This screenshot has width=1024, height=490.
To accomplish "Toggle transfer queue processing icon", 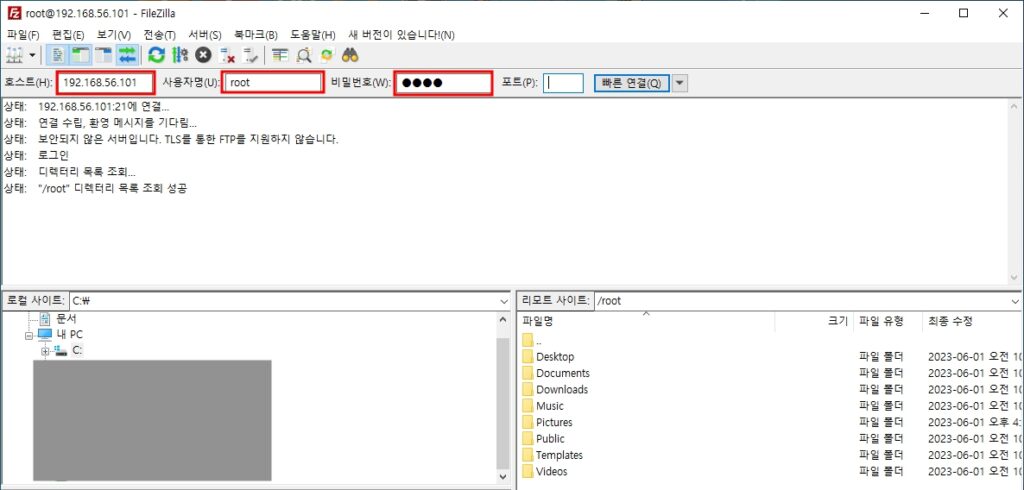I will tap(180, 56).
